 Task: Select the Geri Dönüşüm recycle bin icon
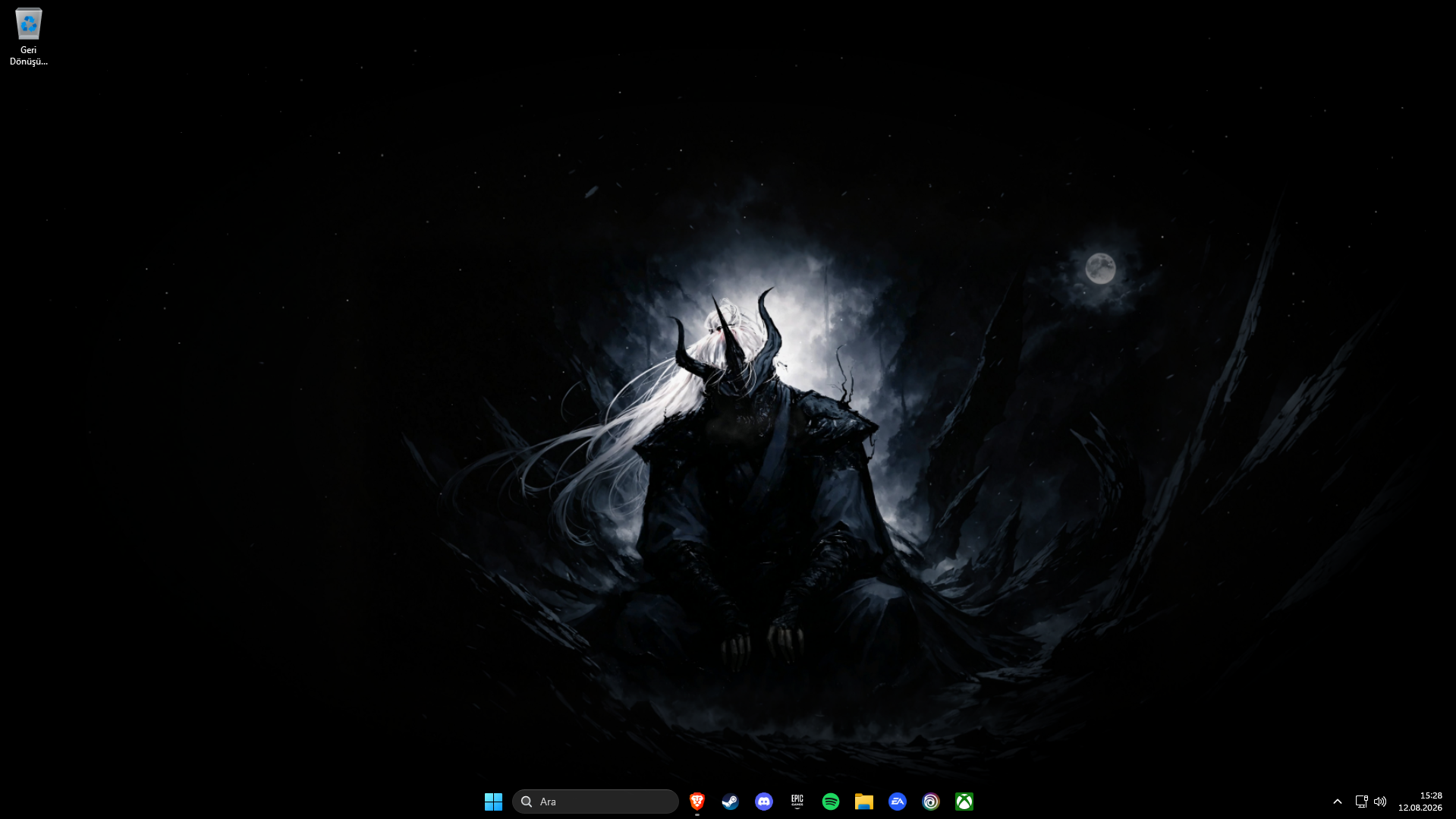pos(28,36)
